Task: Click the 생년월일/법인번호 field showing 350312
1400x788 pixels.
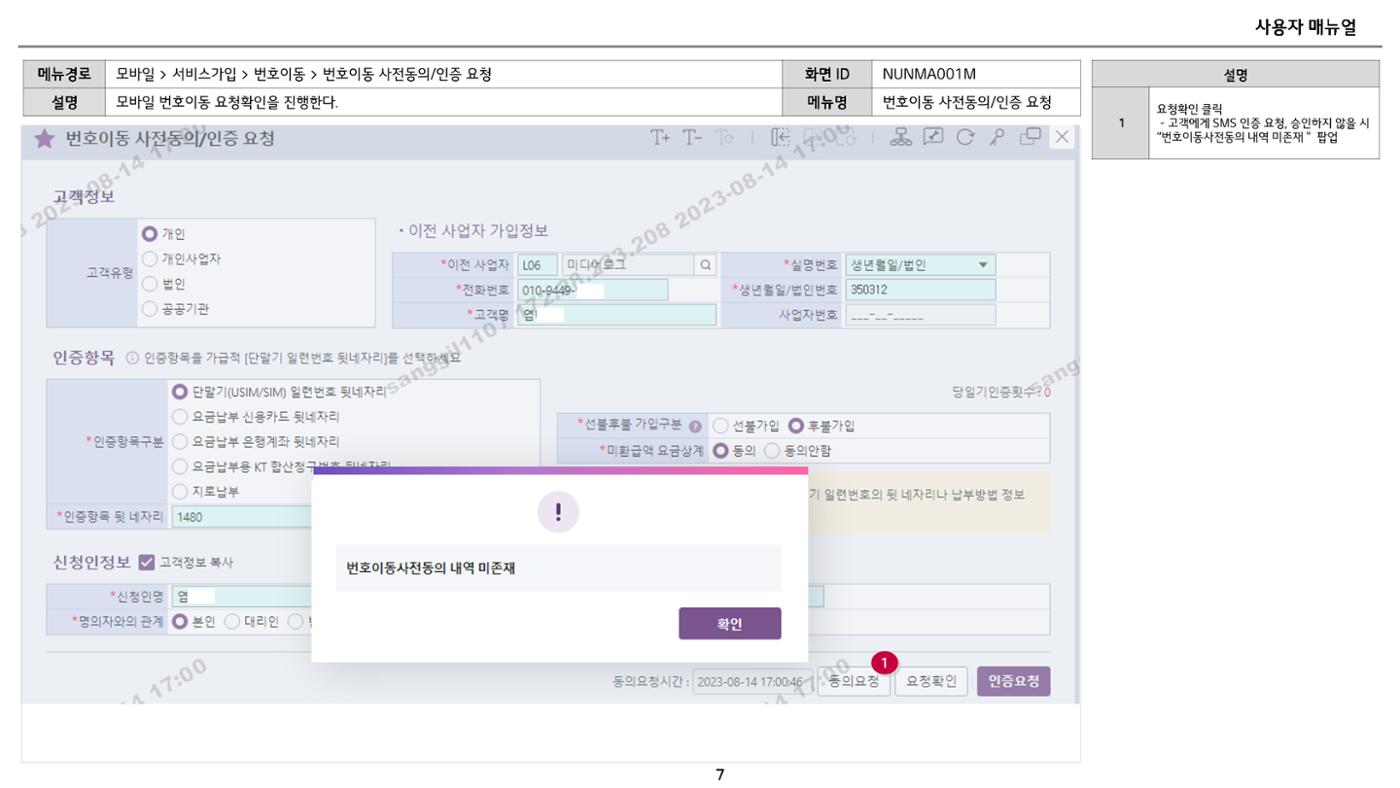Action: coord(920,290)
